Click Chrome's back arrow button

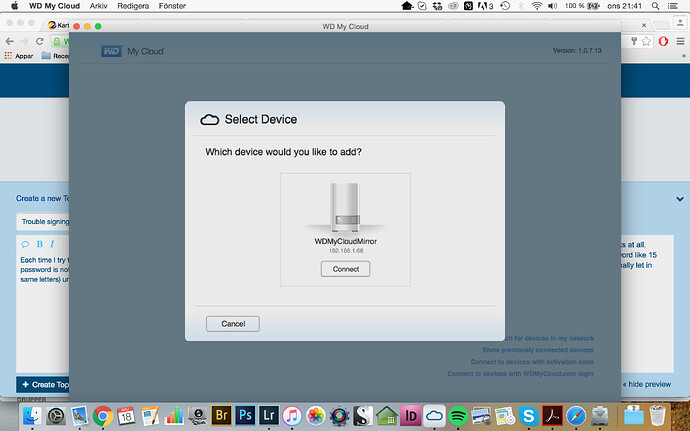(9, 41)
